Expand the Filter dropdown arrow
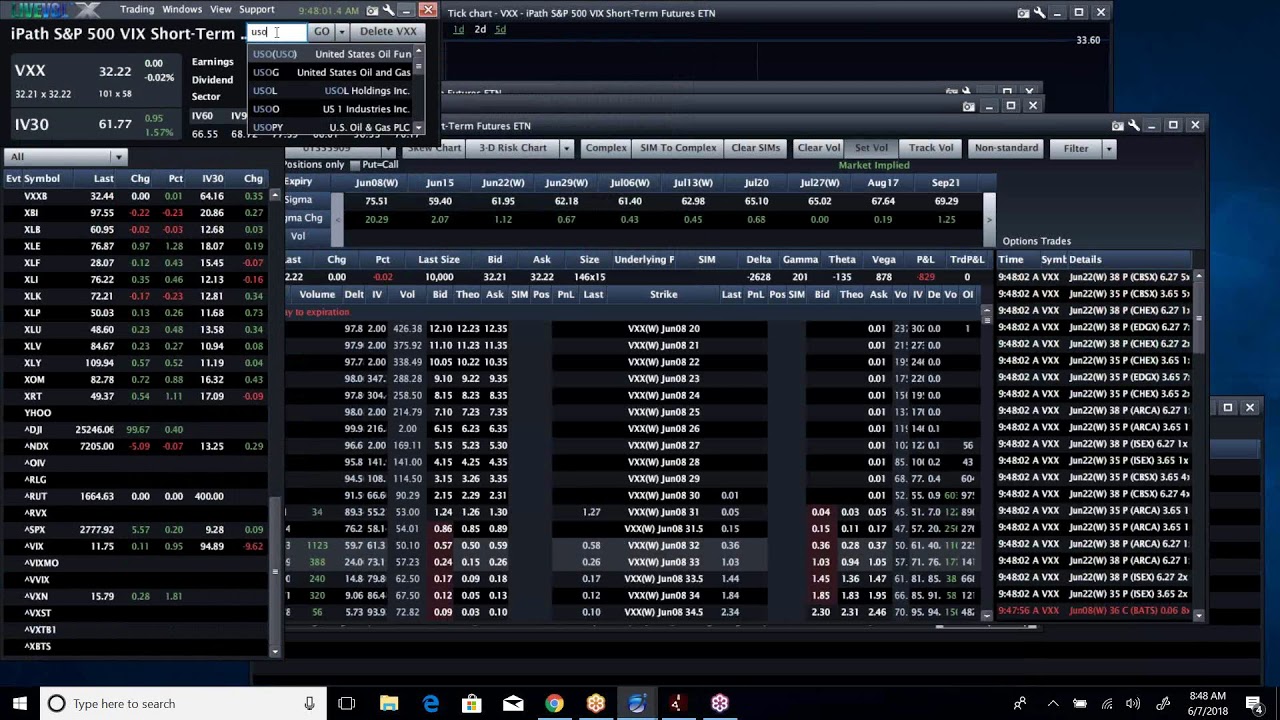This screenshot has height=720, width=1280. coord(1108,148)
